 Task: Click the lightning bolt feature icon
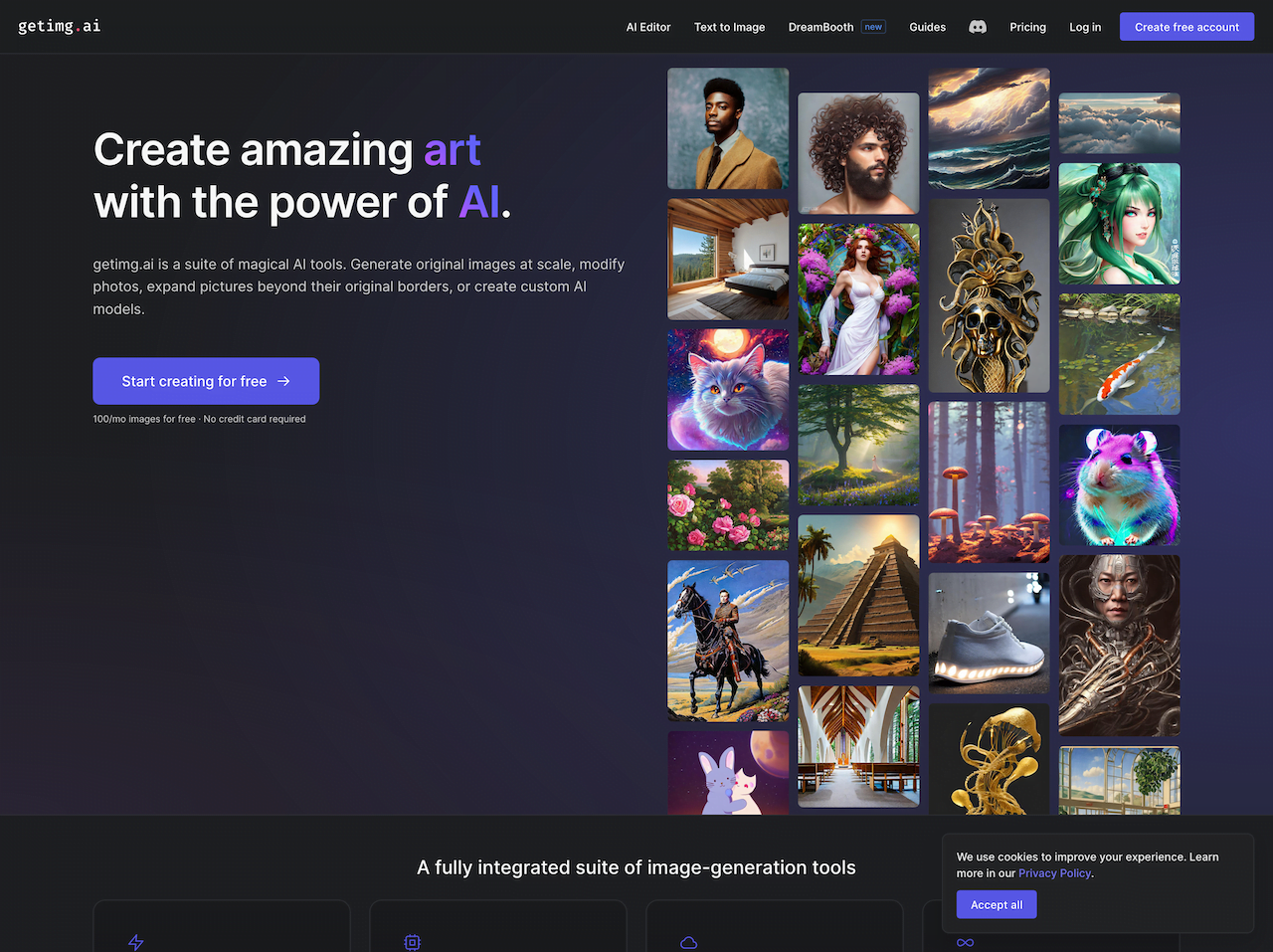(x=136, y=942)
